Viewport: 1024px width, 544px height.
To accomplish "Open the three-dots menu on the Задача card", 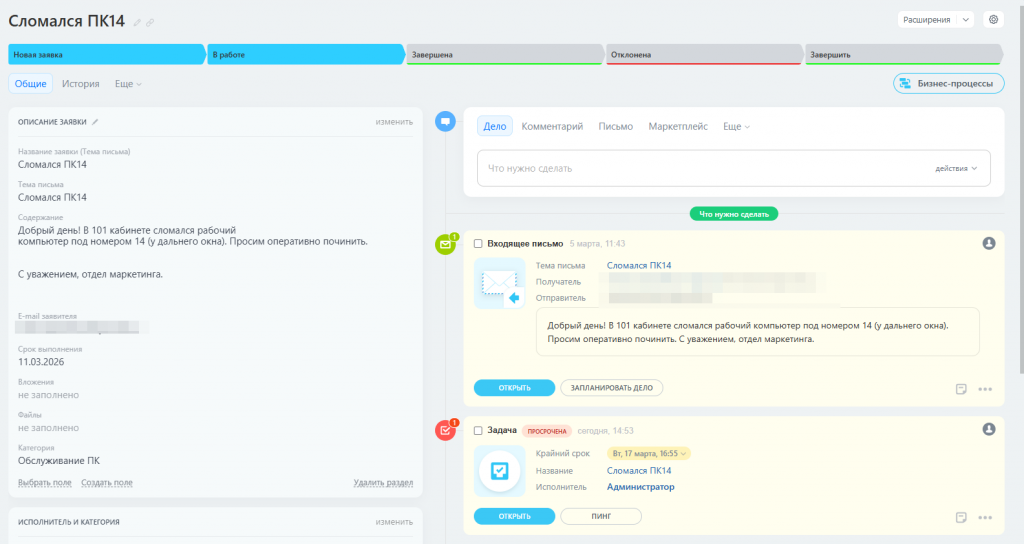I will (985, 517).
